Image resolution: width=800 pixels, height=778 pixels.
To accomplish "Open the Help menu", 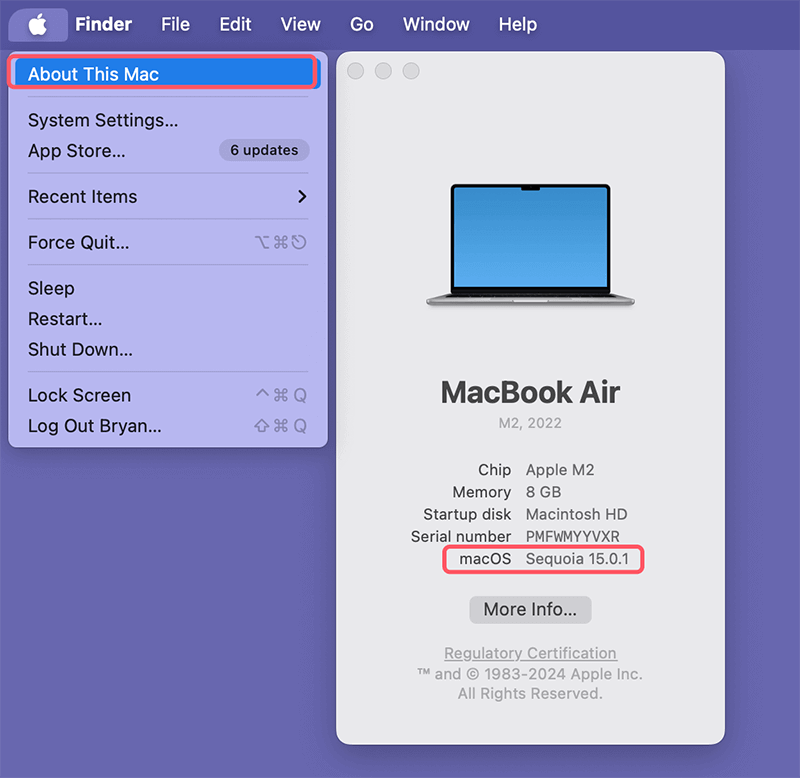I will pos(518,24).
